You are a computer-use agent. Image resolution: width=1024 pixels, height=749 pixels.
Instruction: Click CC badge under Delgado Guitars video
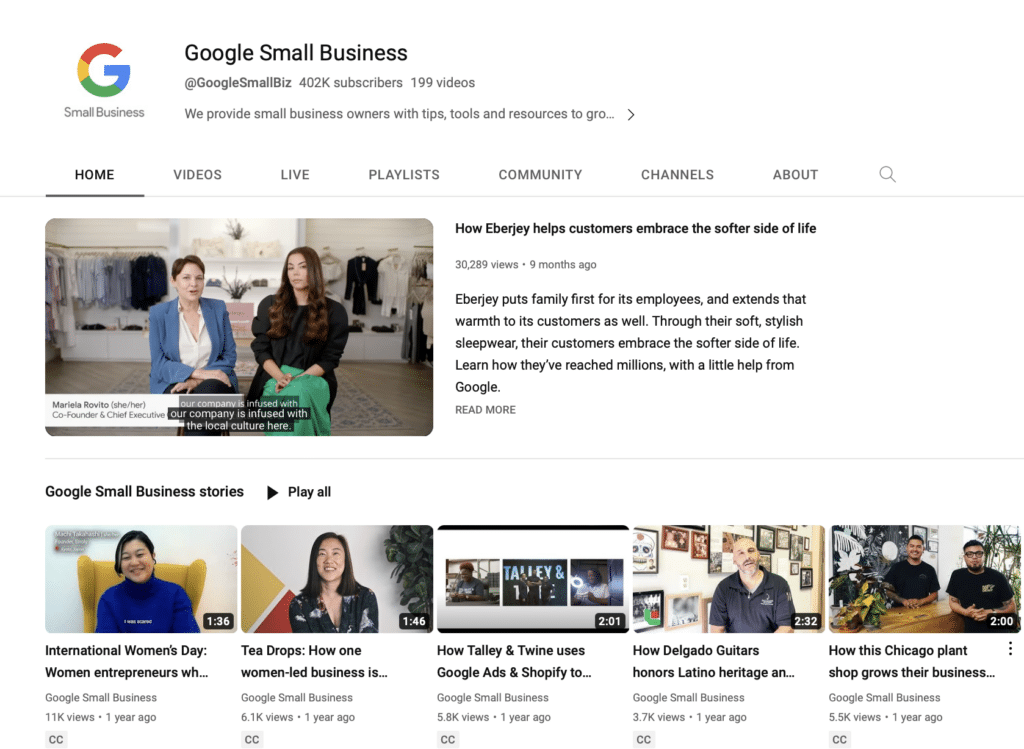click(644, 739)
